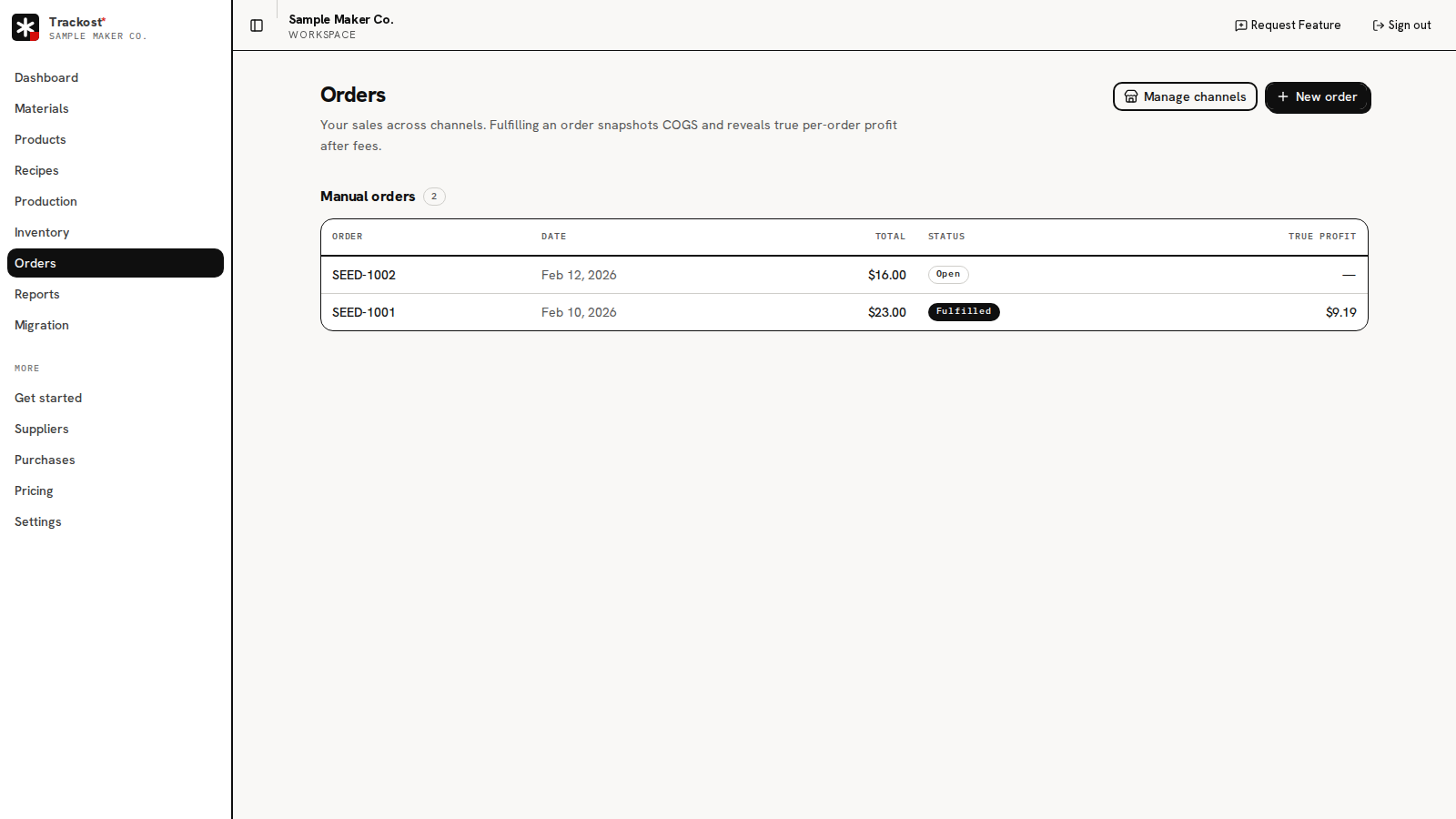Click the $9.19 true profit value

1340,312
